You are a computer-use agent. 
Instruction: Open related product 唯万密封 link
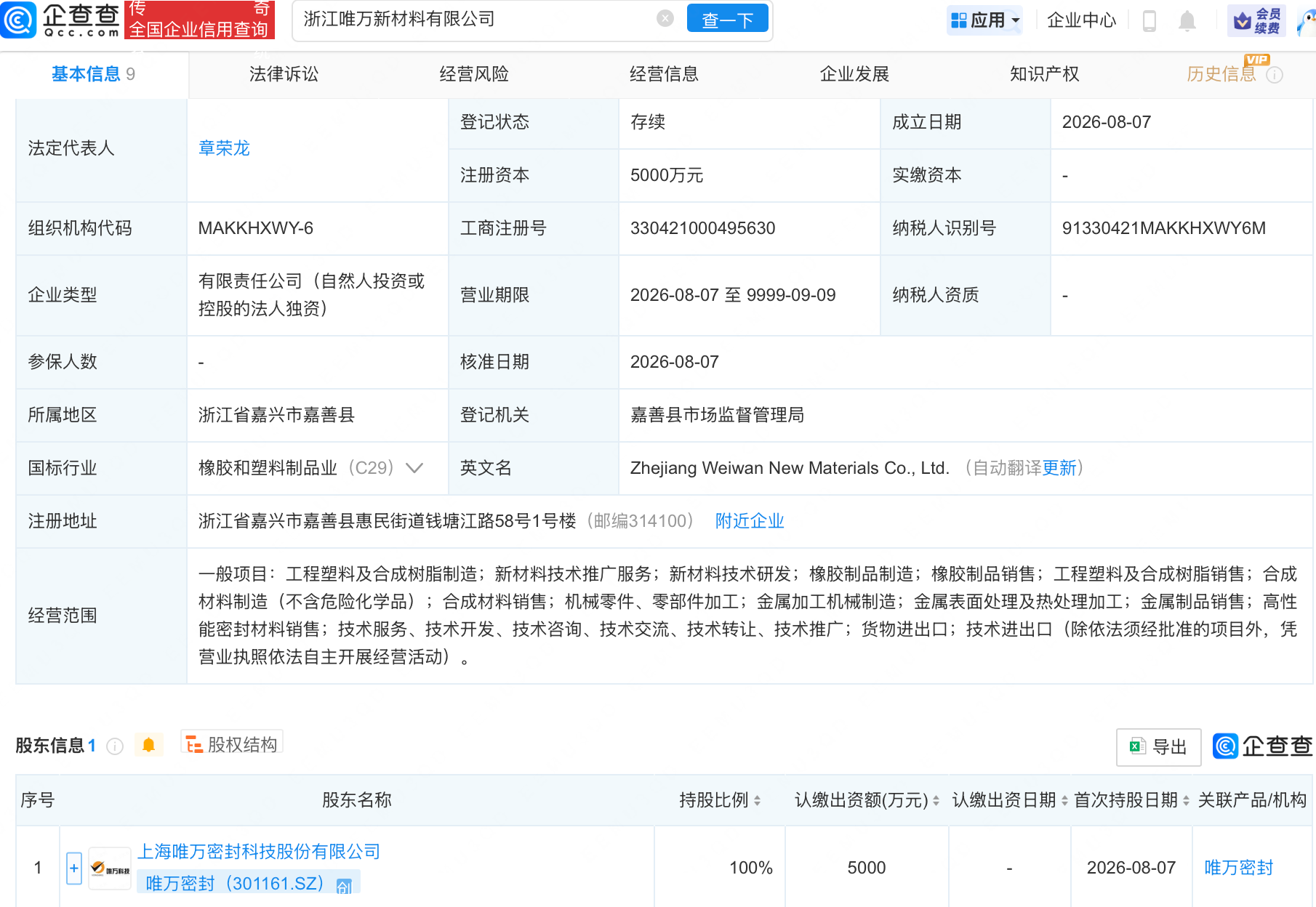tap(1239, 868)
